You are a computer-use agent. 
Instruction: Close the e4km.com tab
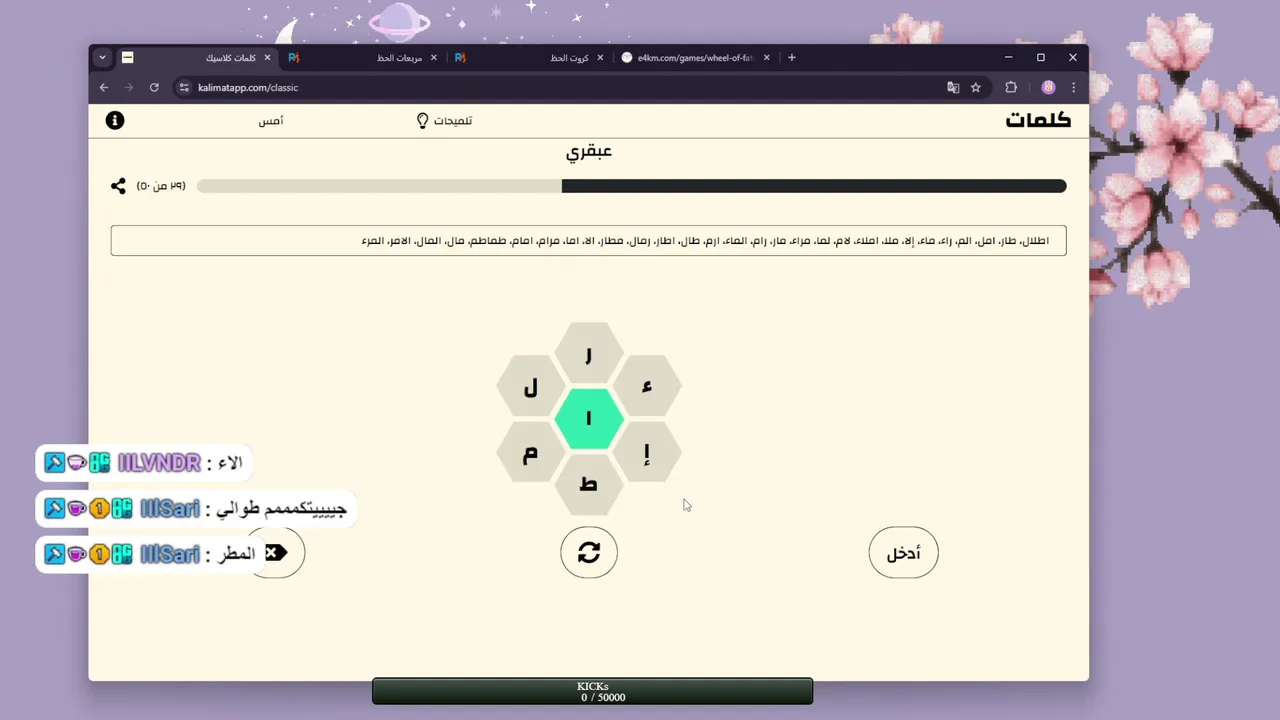click(767, 58)
